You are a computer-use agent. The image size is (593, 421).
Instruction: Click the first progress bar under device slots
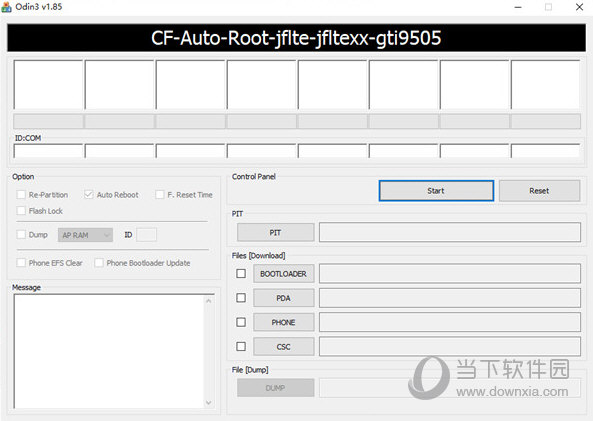click(x=48, y=121)
